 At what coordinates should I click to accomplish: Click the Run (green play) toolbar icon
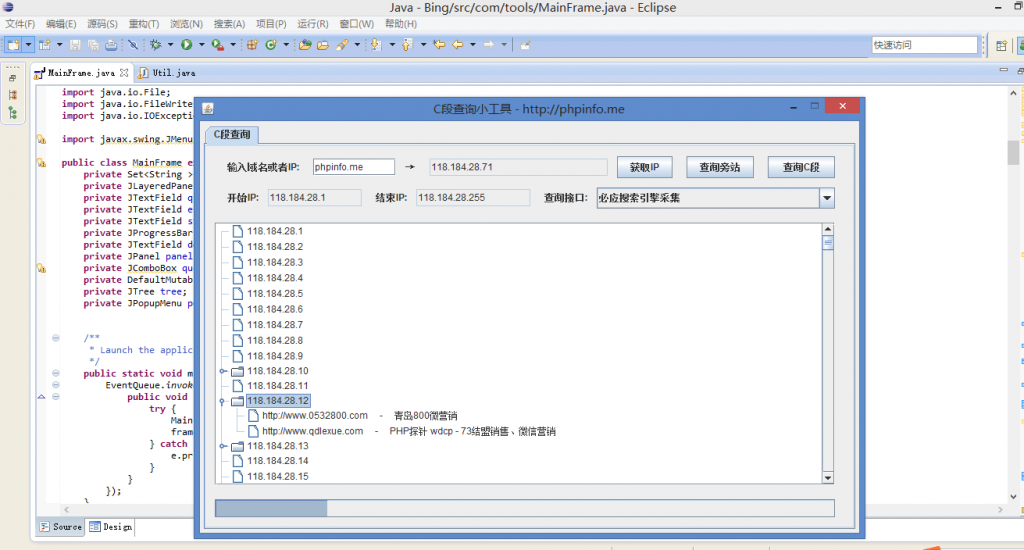(186, 45)
